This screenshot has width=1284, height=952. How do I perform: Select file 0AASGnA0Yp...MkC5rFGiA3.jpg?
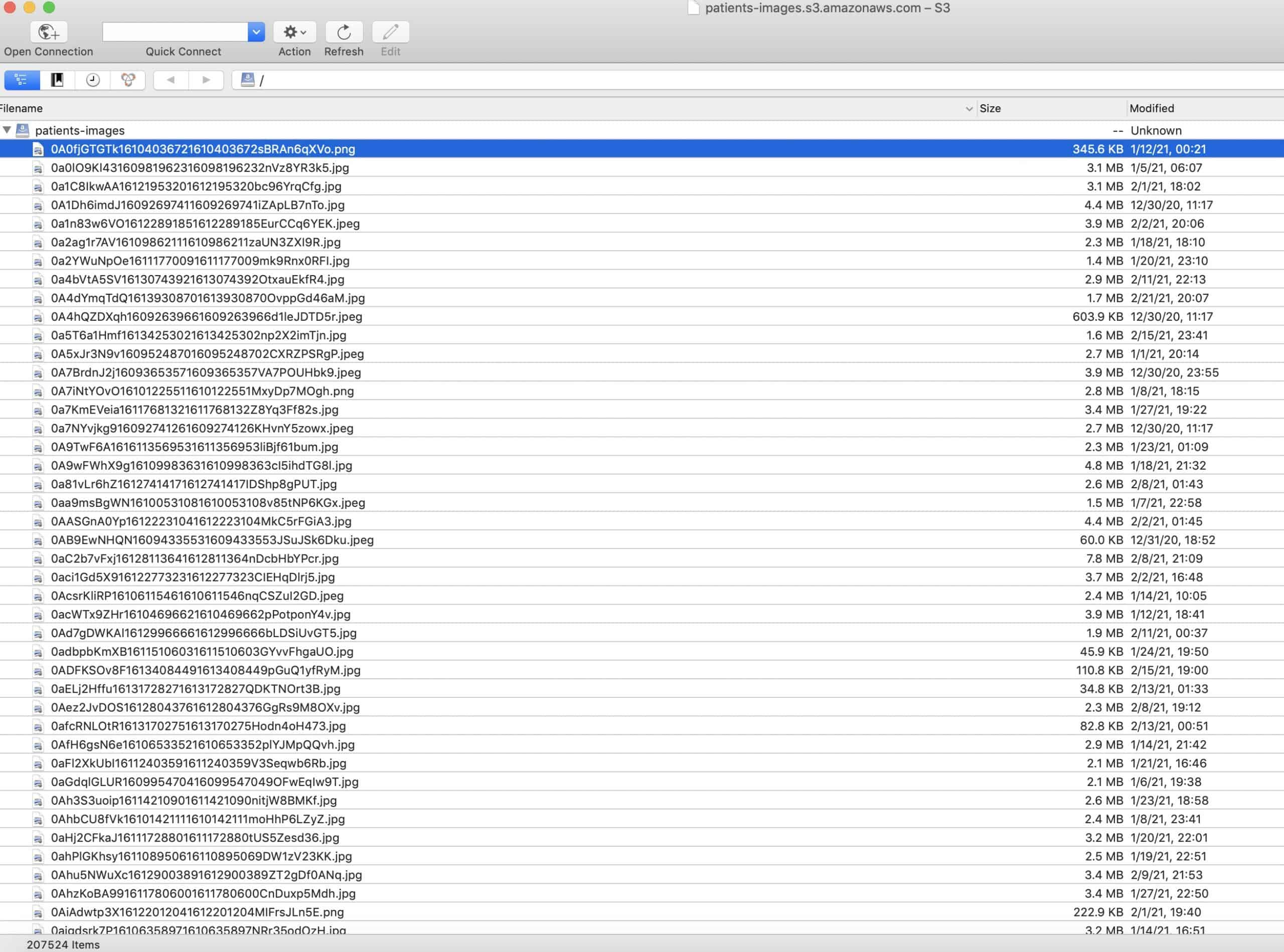click(641, 521)
